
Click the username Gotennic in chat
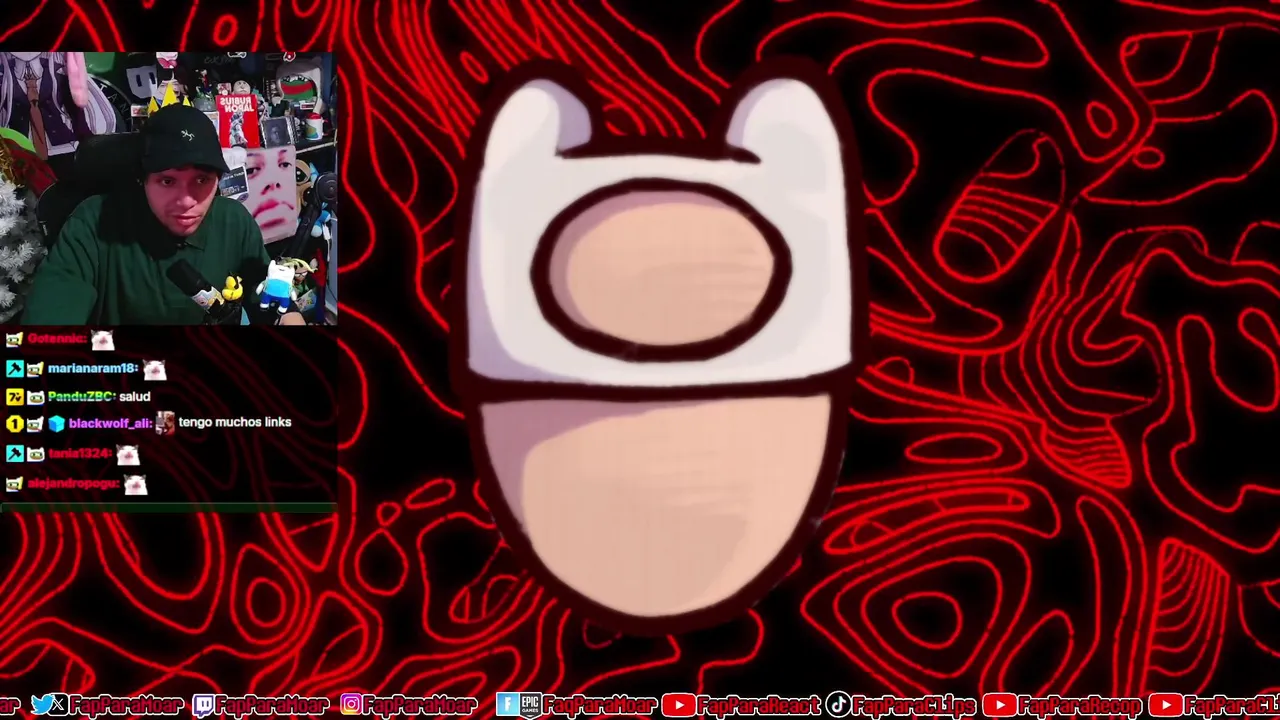click(x=56, y=339)
